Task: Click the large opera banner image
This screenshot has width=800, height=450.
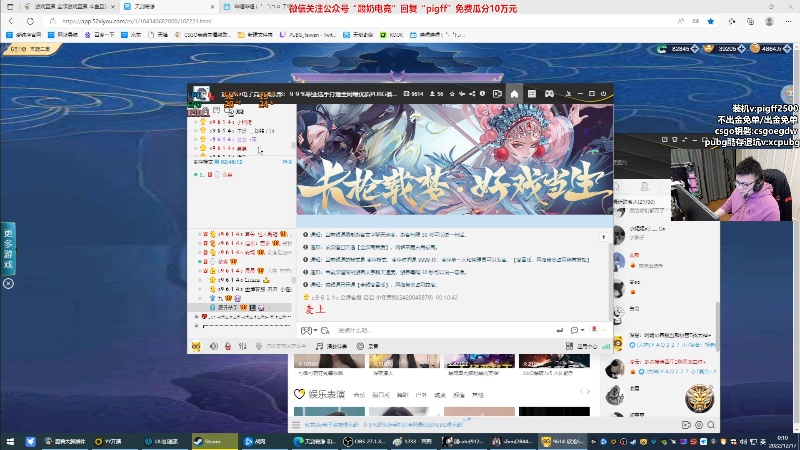Action: [x=455, y=159]
